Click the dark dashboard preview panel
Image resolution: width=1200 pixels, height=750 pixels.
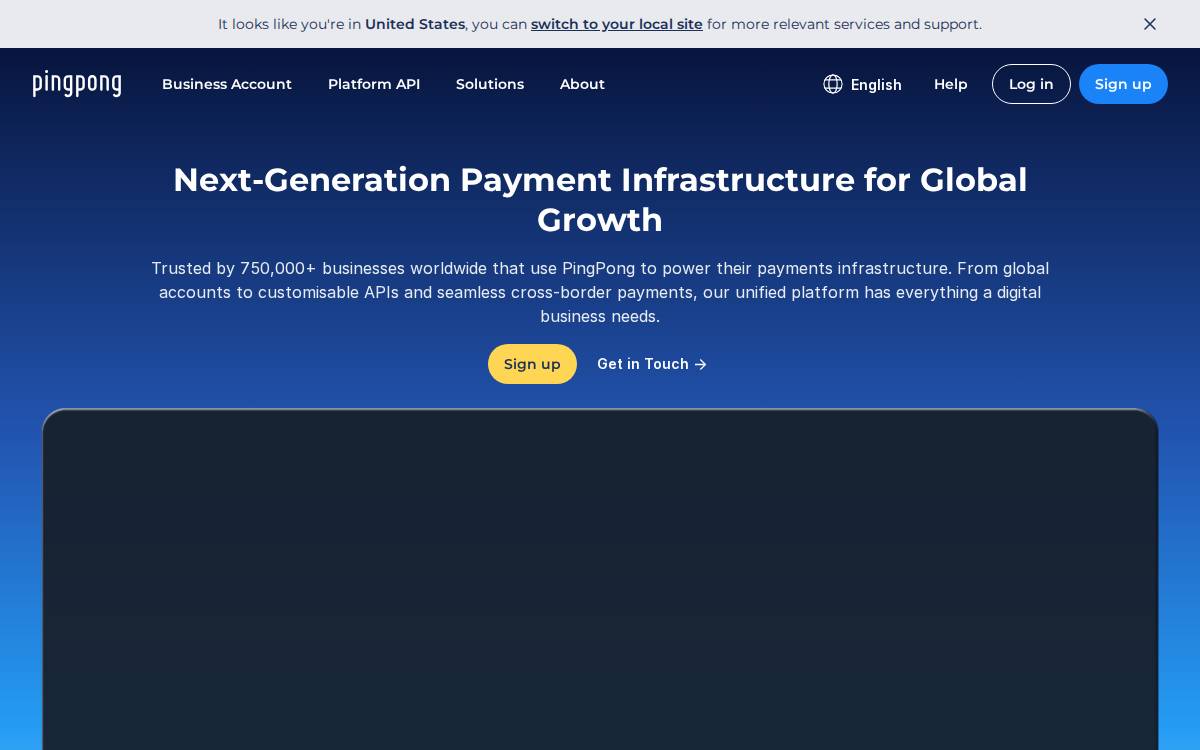pos(600,580)
